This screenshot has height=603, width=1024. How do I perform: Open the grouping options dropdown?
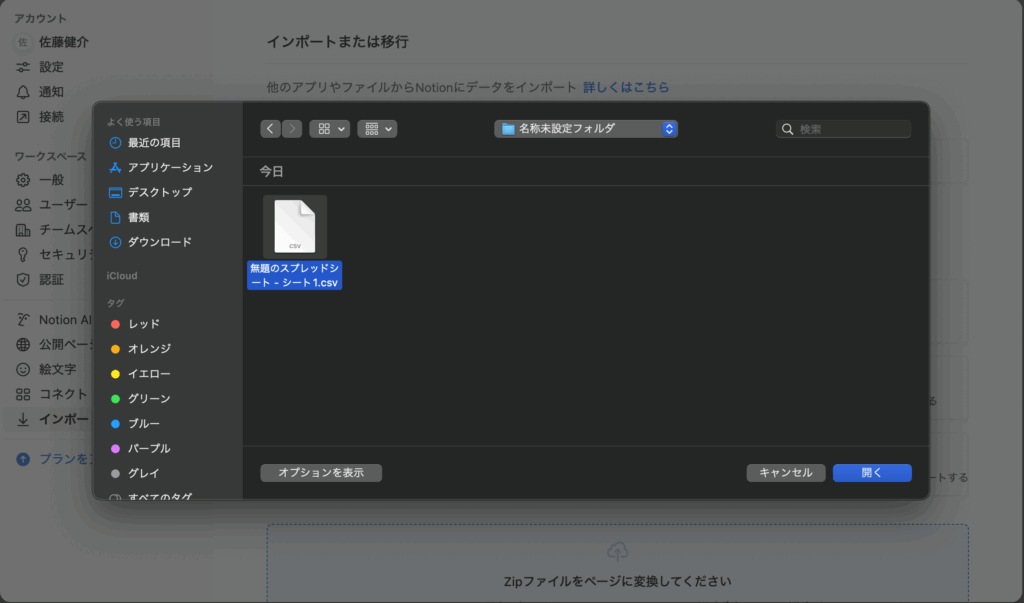377,129
